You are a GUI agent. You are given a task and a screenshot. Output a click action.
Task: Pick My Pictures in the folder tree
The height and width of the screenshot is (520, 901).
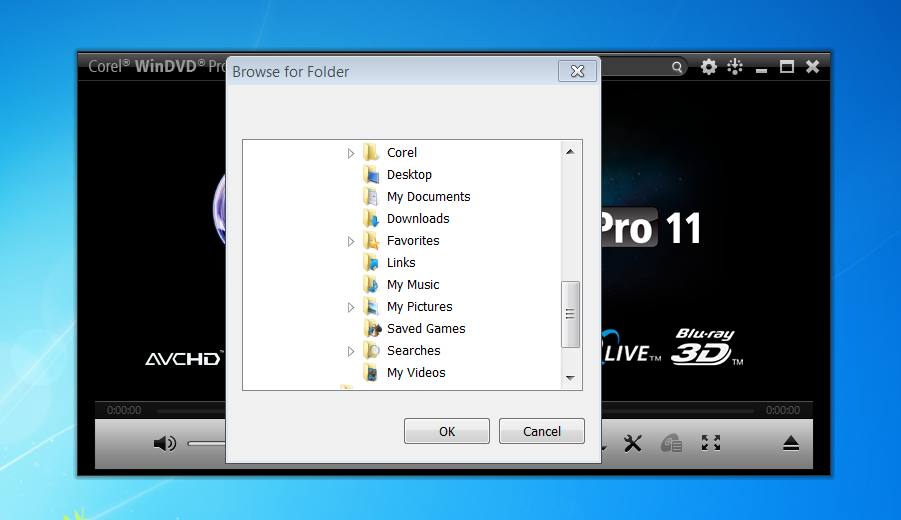coord(419,307)
